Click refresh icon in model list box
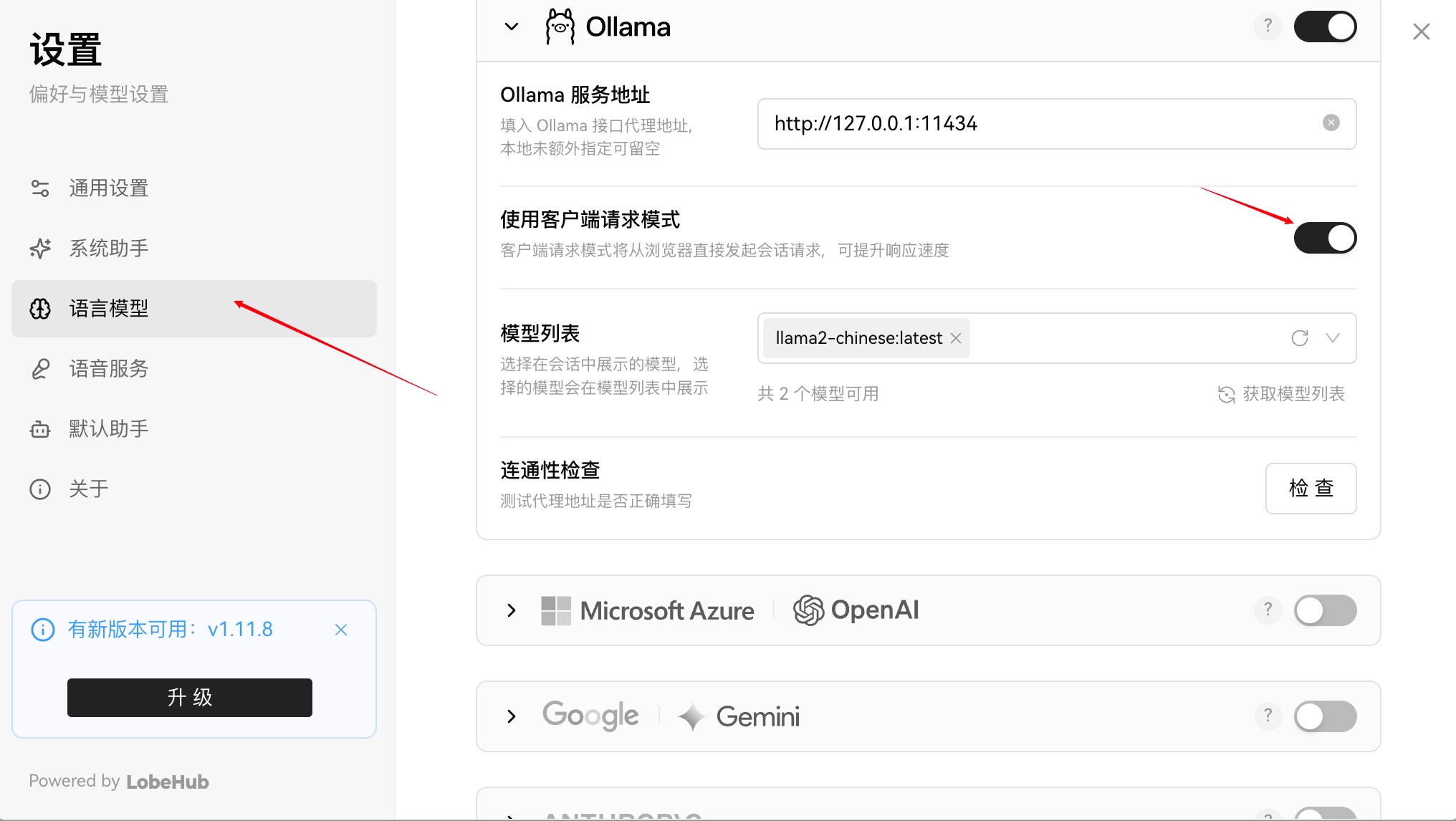The width and height of the screenshot is (1456, 821). tap(1300, 338)
